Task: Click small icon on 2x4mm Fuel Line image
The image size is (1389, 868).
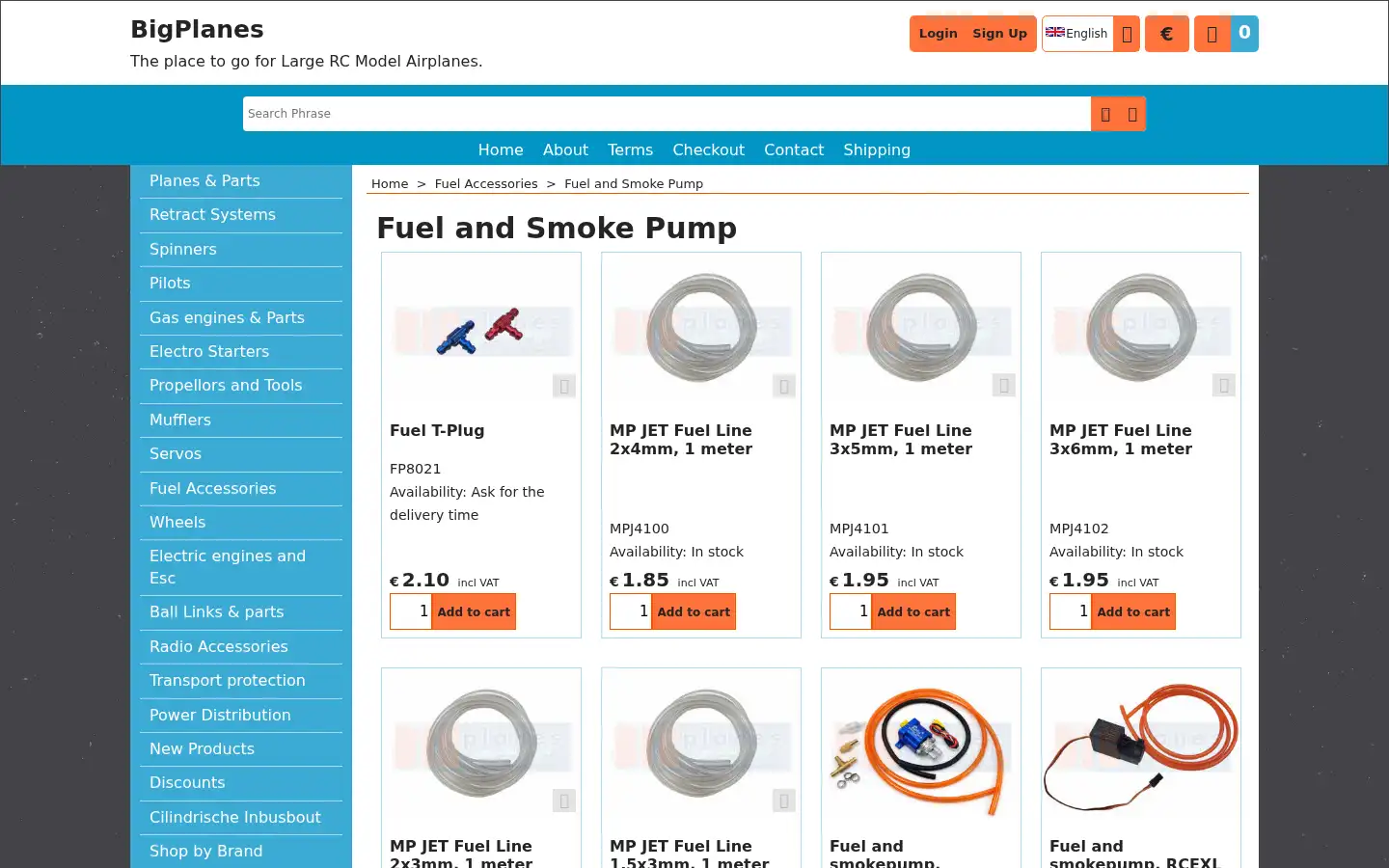Action: click(784, 386)
